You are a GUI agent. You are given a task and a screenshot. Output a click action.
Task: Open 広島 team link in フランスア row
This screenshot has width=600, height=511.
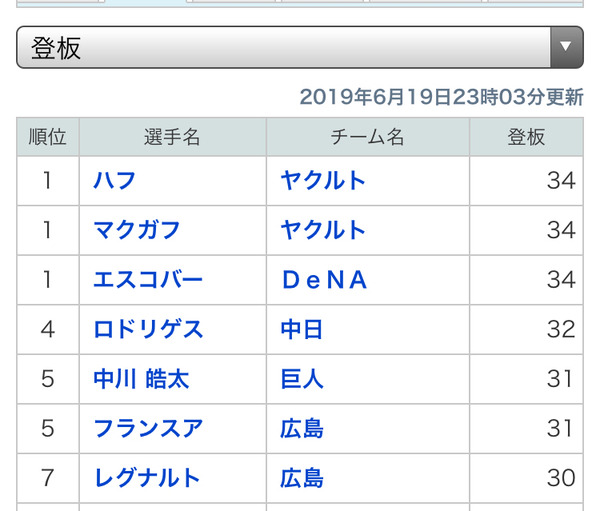(302, 428)
